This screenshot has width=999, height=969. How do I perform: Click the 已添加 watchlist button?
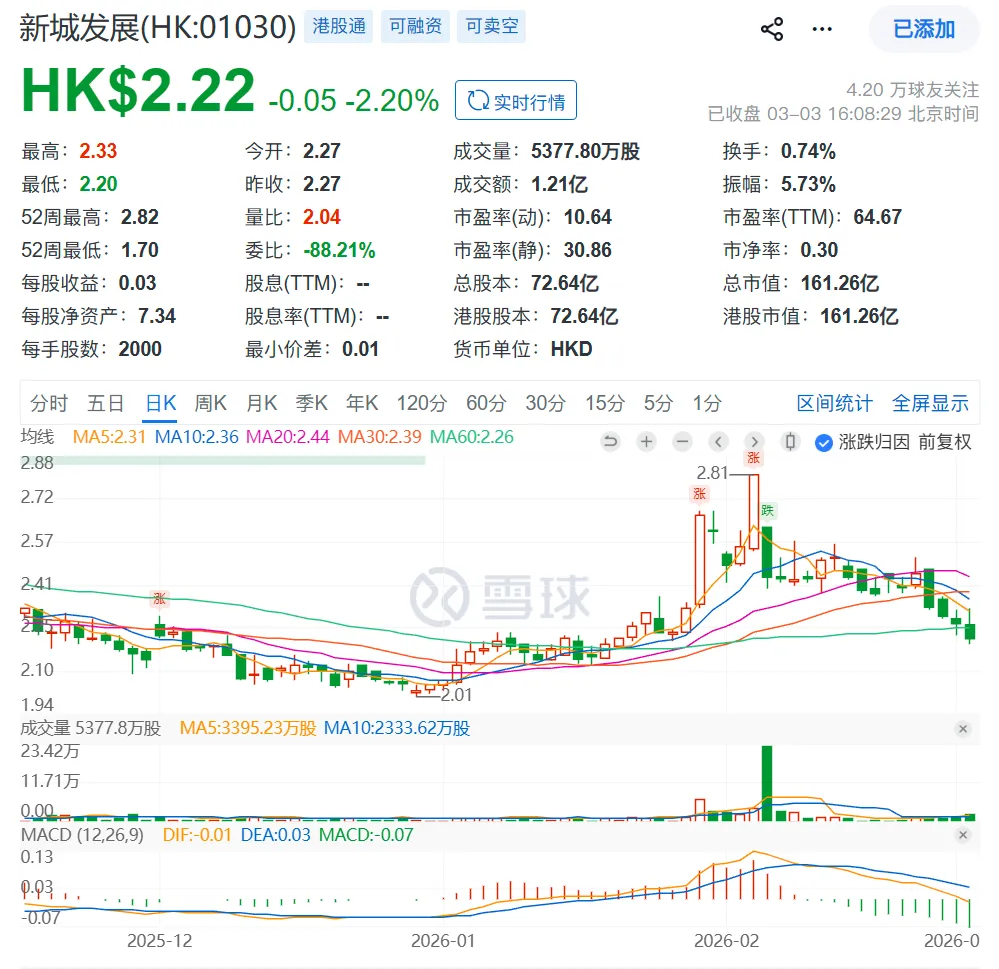pyautogui.click(x=924, y=29)
